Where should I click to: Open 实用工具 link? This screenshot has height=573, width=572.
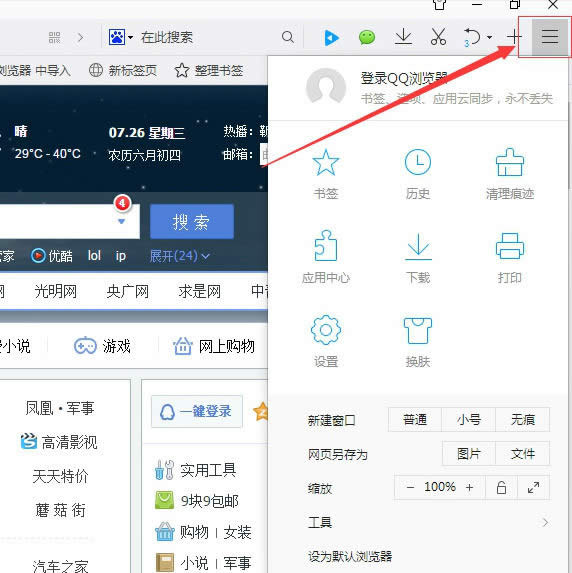[x=196, y=470]
